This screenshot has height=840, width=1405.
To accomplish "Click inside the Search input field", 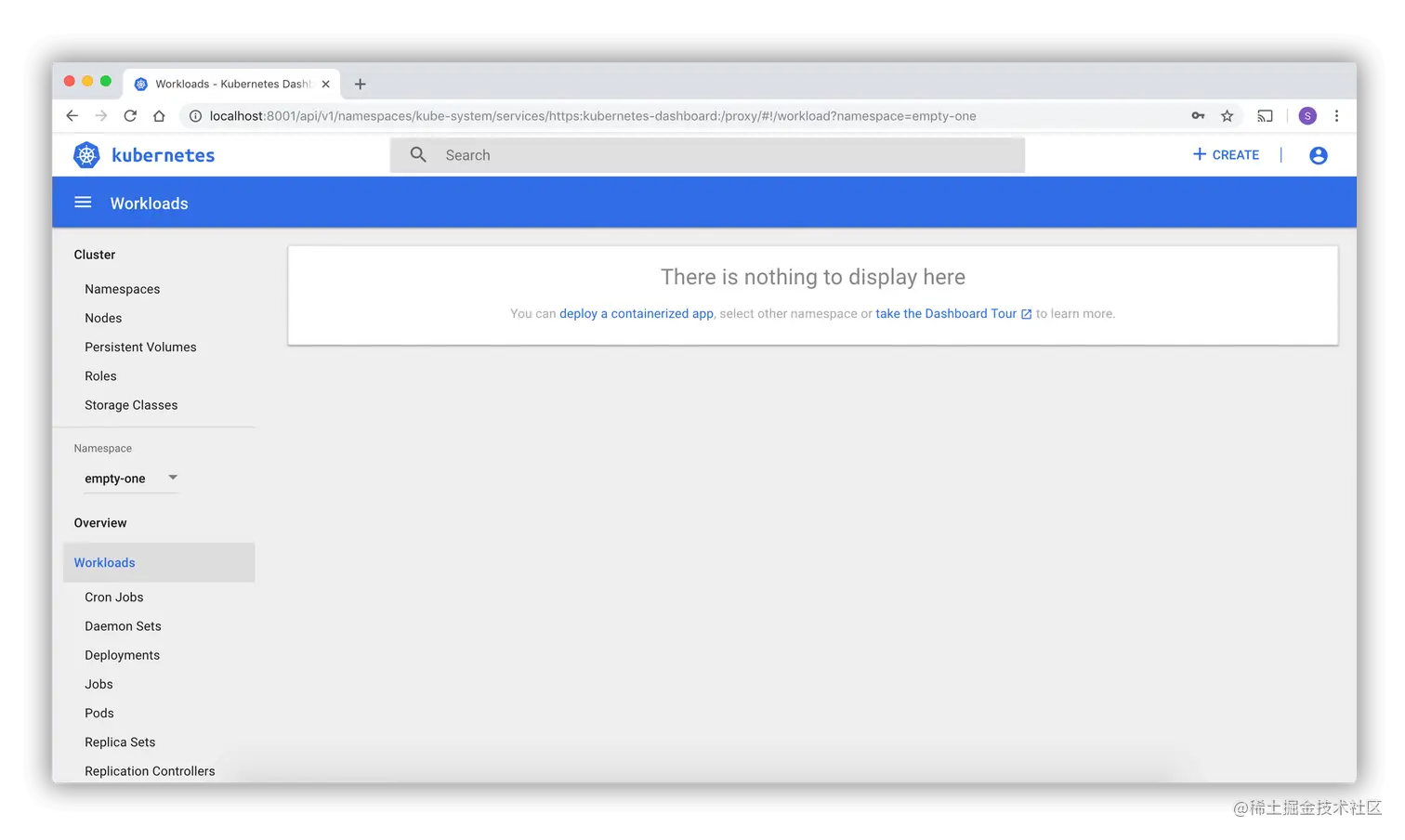I will click(x=650, y=154).
